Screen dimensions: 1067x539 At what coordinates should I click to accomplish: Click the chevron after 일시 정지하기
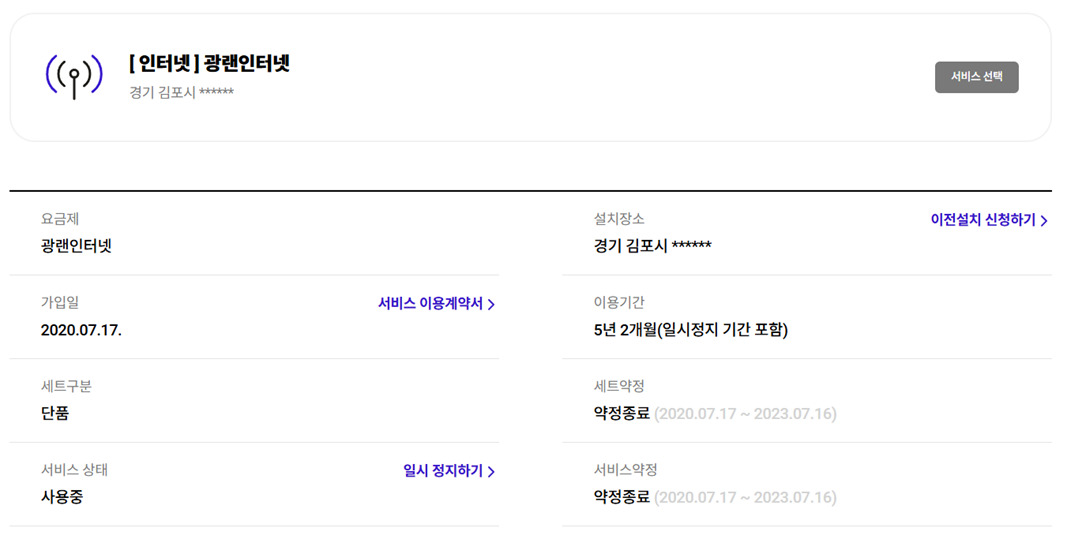491,472
